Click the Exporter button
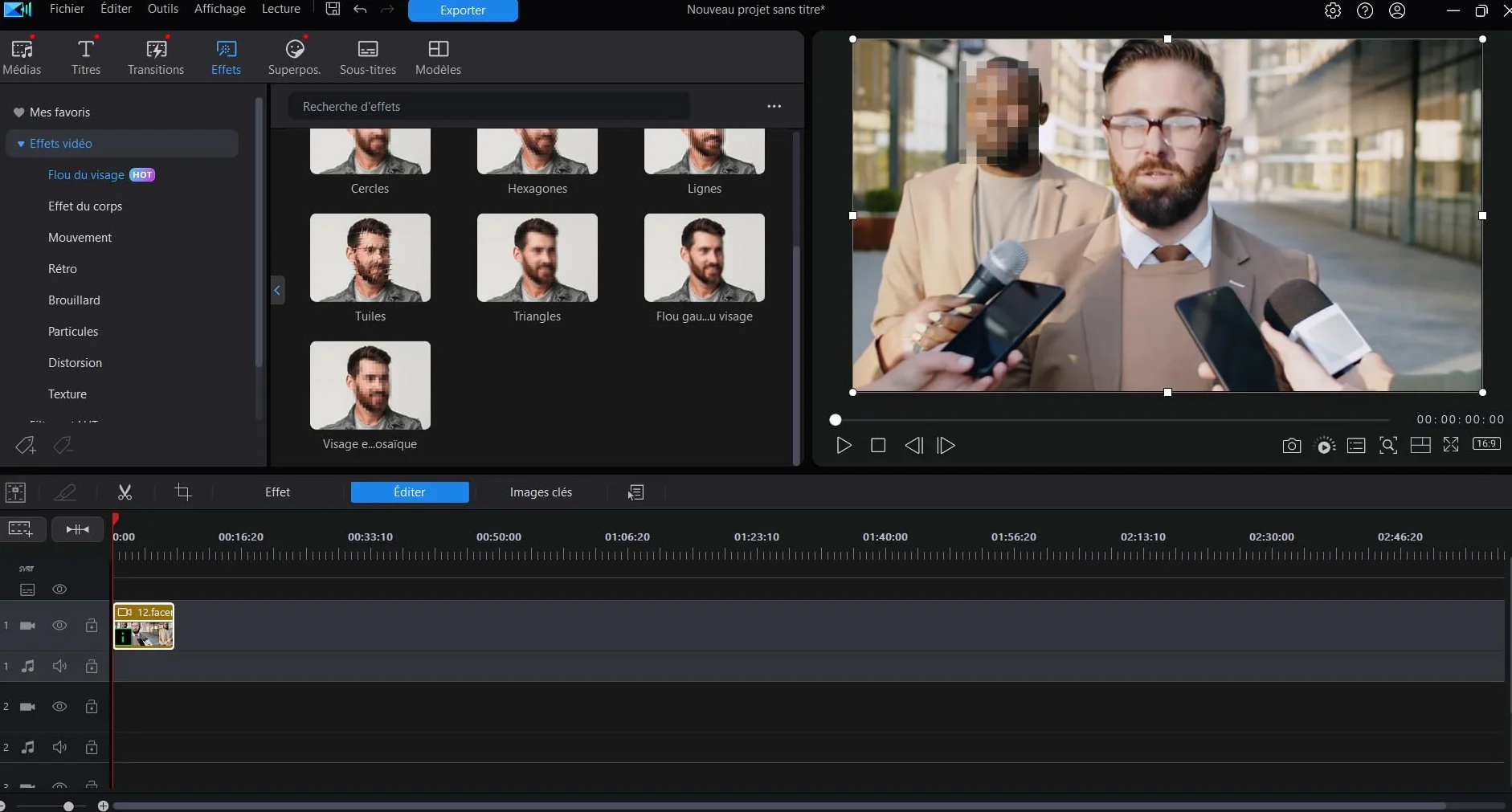Viewport: 1512px width, 812px height. click(x=463, y=10)
